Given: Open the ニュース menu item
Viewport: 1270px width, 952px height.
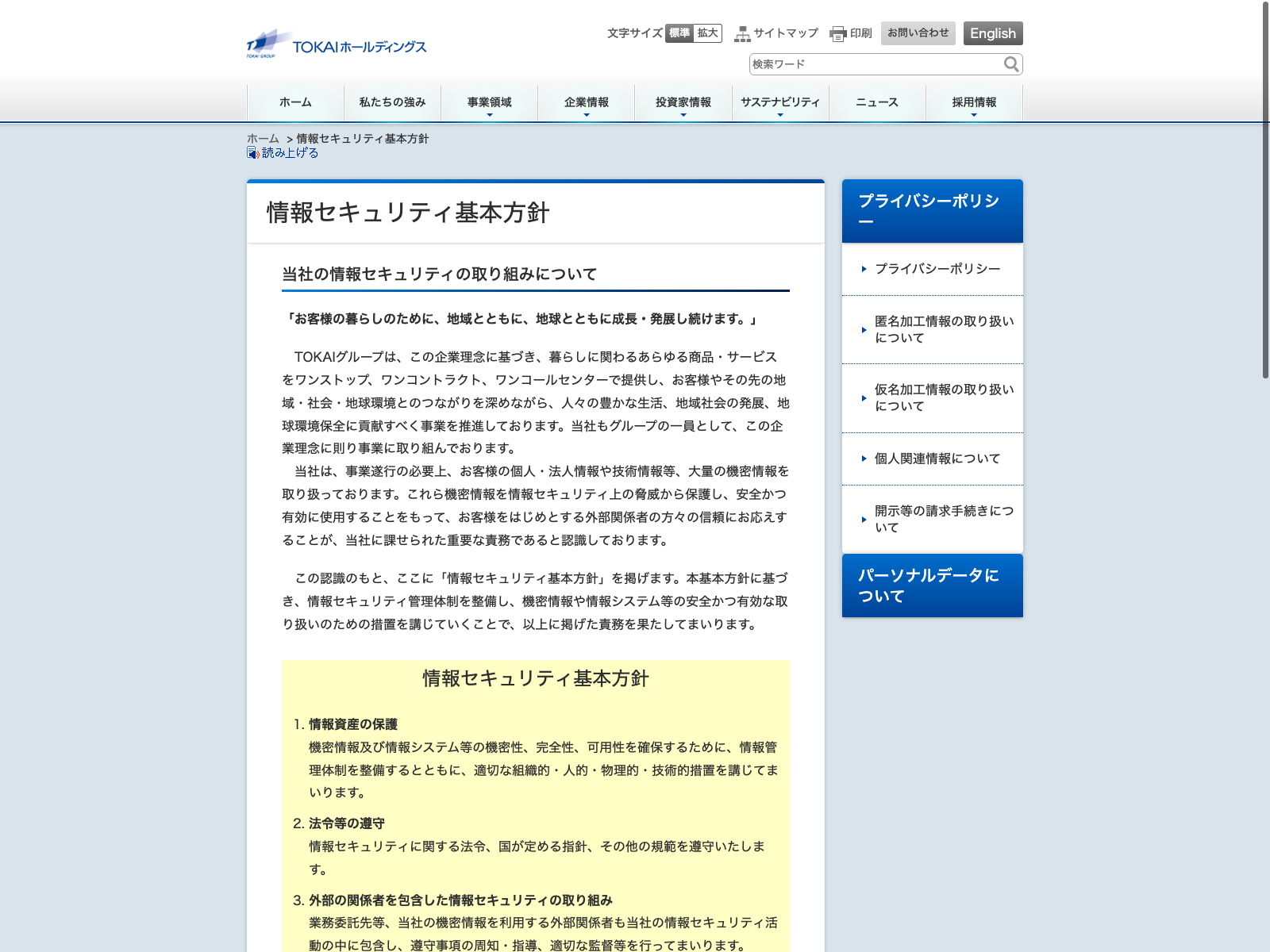Looking at the screenshot, I should click(x=877, y=102).
